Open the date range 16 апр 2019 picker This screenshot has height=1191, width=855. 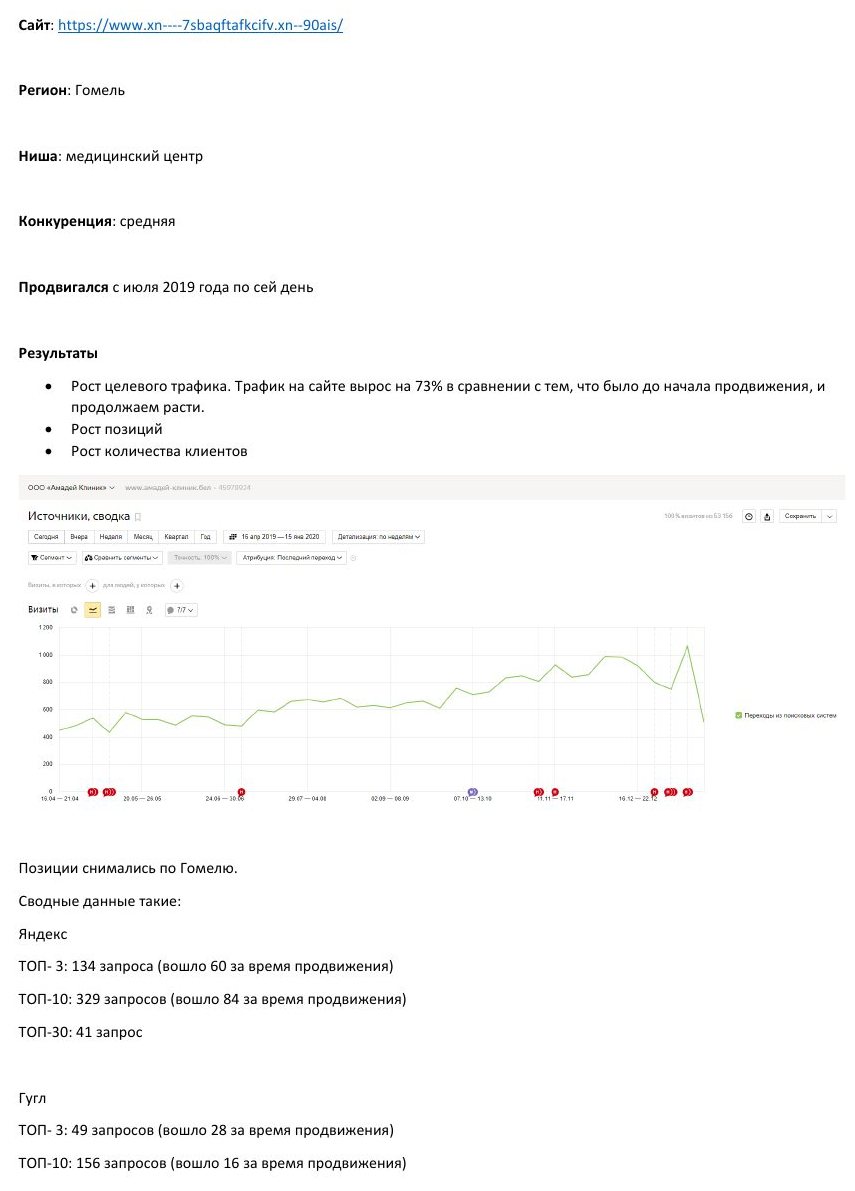(x=274, y=537)
